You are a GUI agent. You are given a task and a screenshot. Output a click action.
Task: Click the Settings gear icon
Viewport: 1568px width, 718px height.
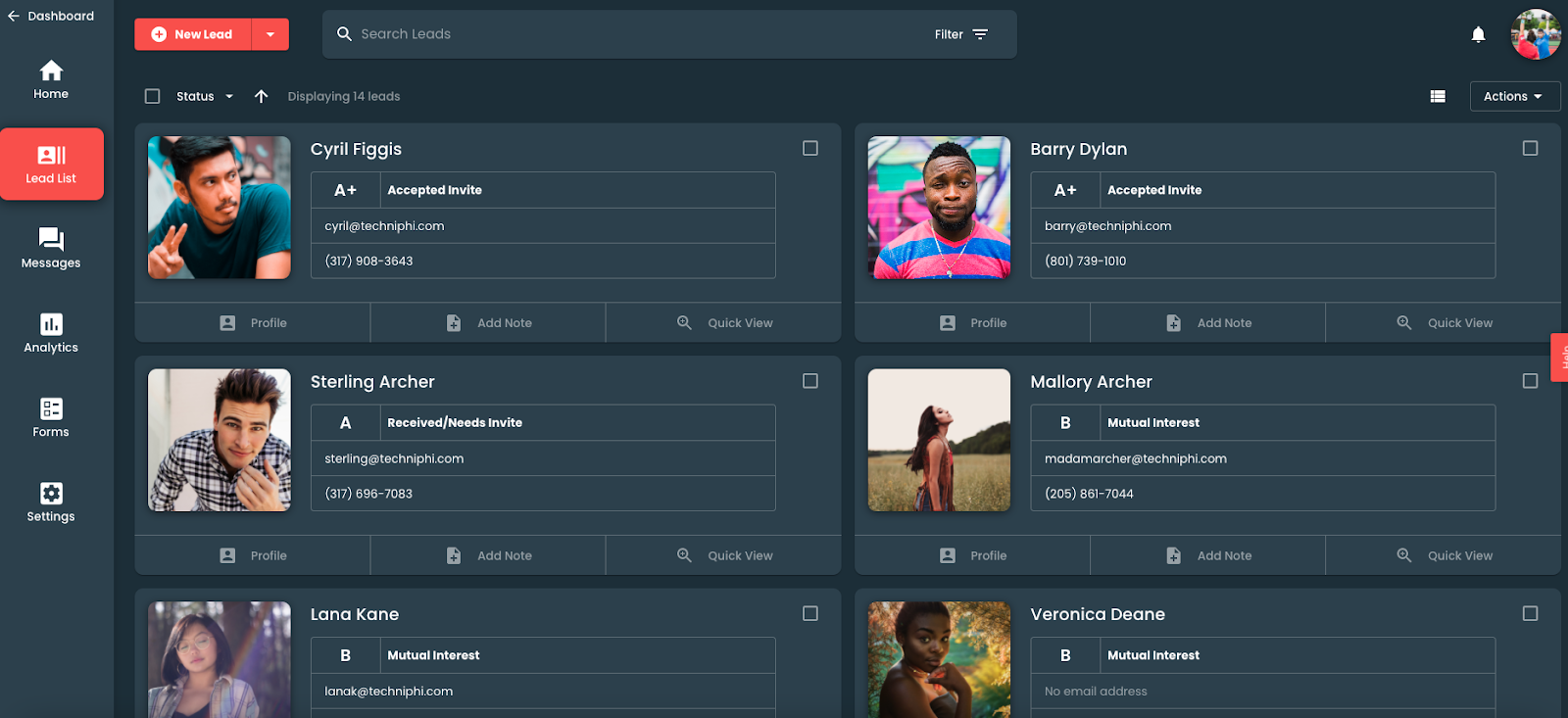pos(51,493)
